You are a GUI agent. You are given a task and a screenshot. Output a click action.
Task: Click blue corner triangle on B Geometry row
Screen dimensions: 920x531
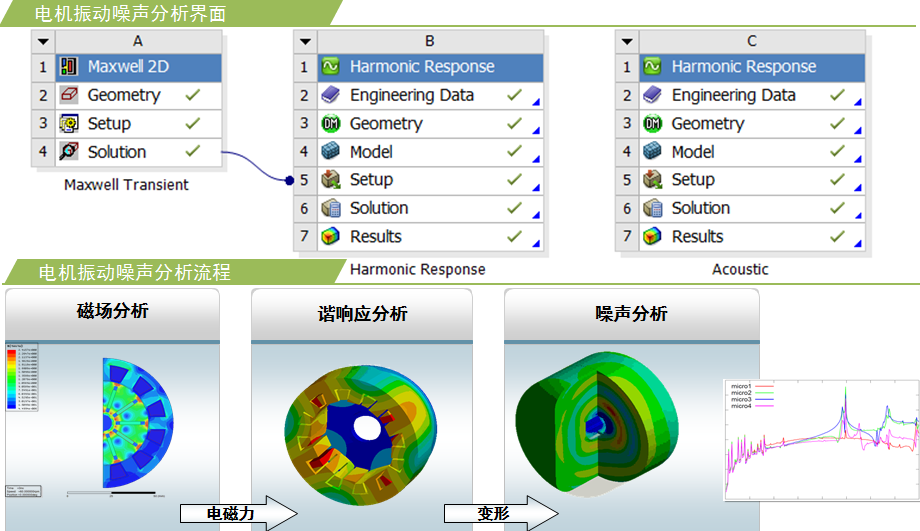[x=536, y=131]
